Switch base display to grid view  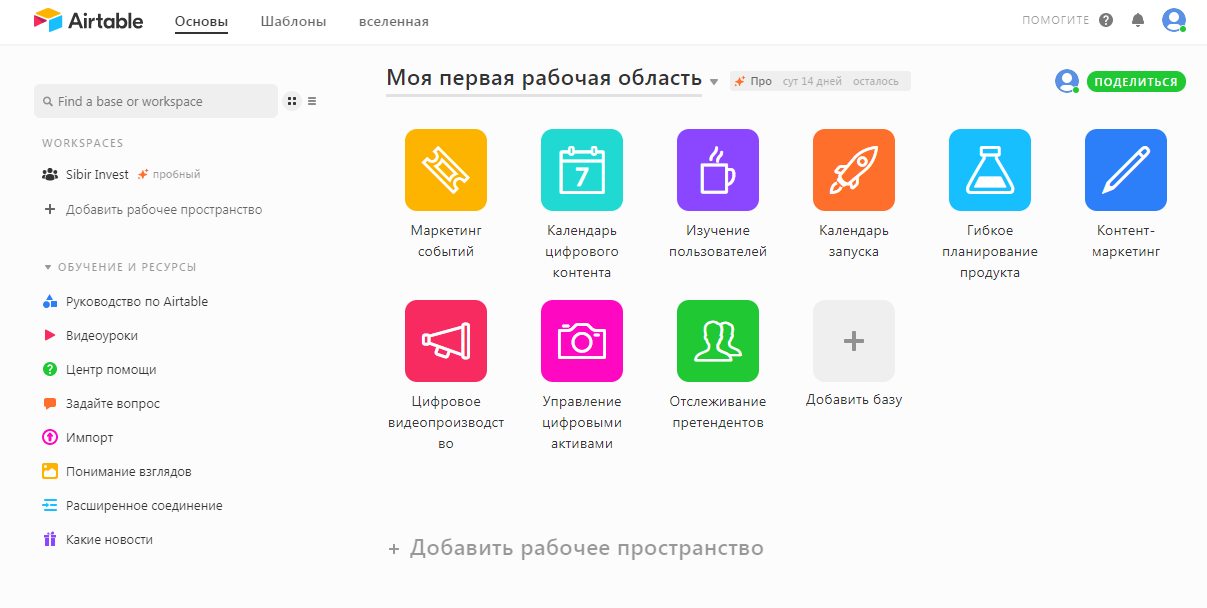point(291,100)
